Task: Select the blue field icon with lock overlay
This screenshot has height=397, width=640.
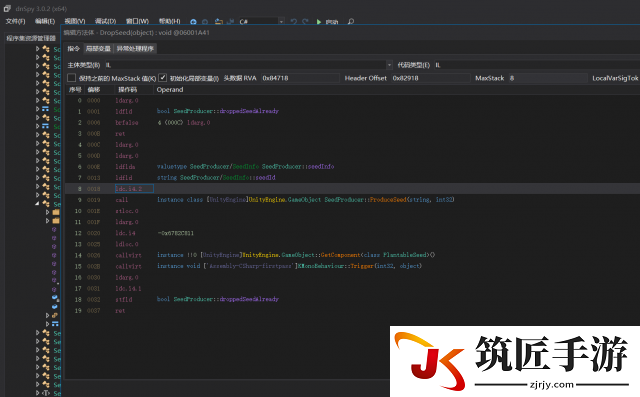Action: tap(55, 298)
